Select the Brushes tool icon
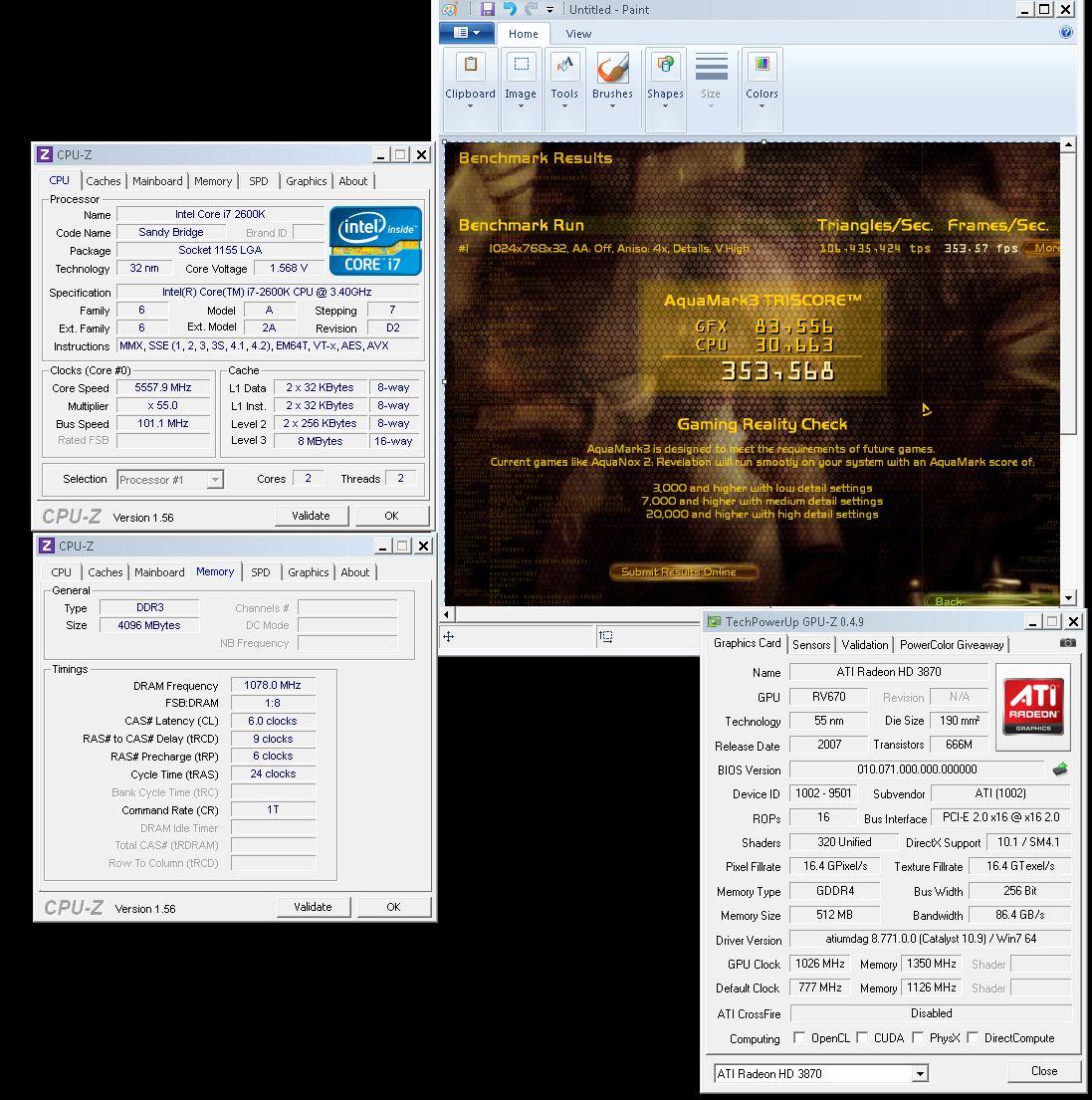1092x1100 pixels. [612, 68]
